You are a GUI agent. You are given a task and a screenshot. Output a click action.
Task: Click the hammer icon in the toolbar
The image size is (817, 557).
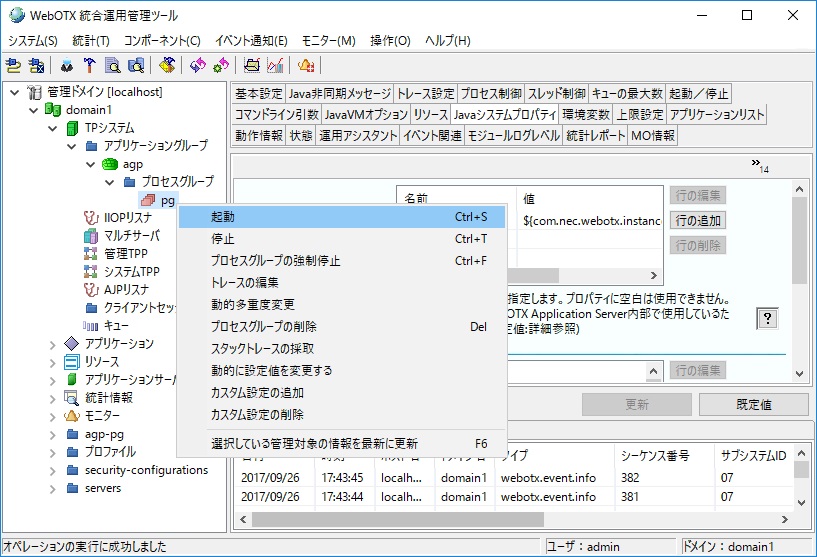click(x=89, y=66)
